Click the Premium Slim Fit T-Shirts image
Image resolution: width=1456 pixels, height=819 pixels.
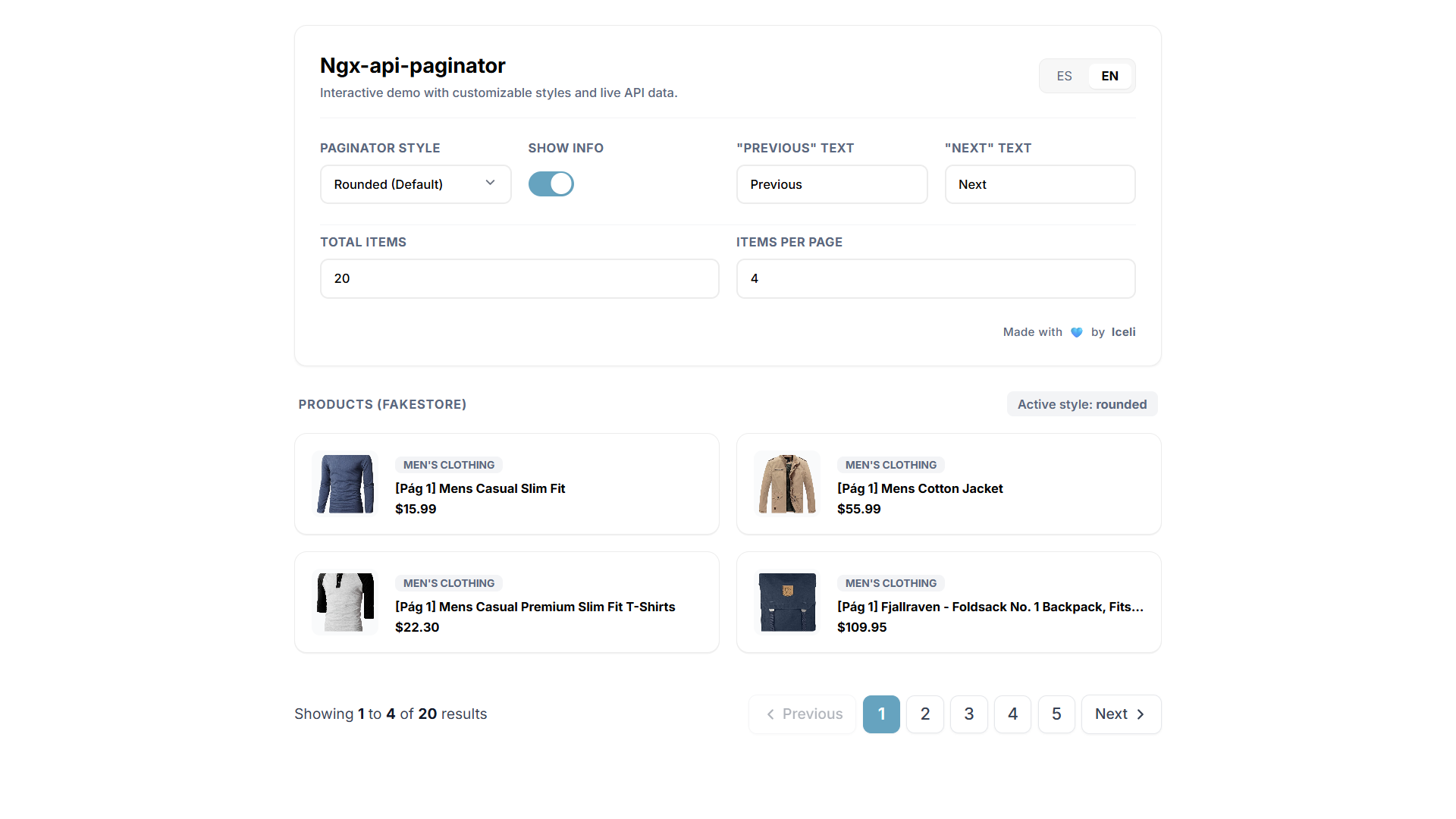[x=345, y=602]
